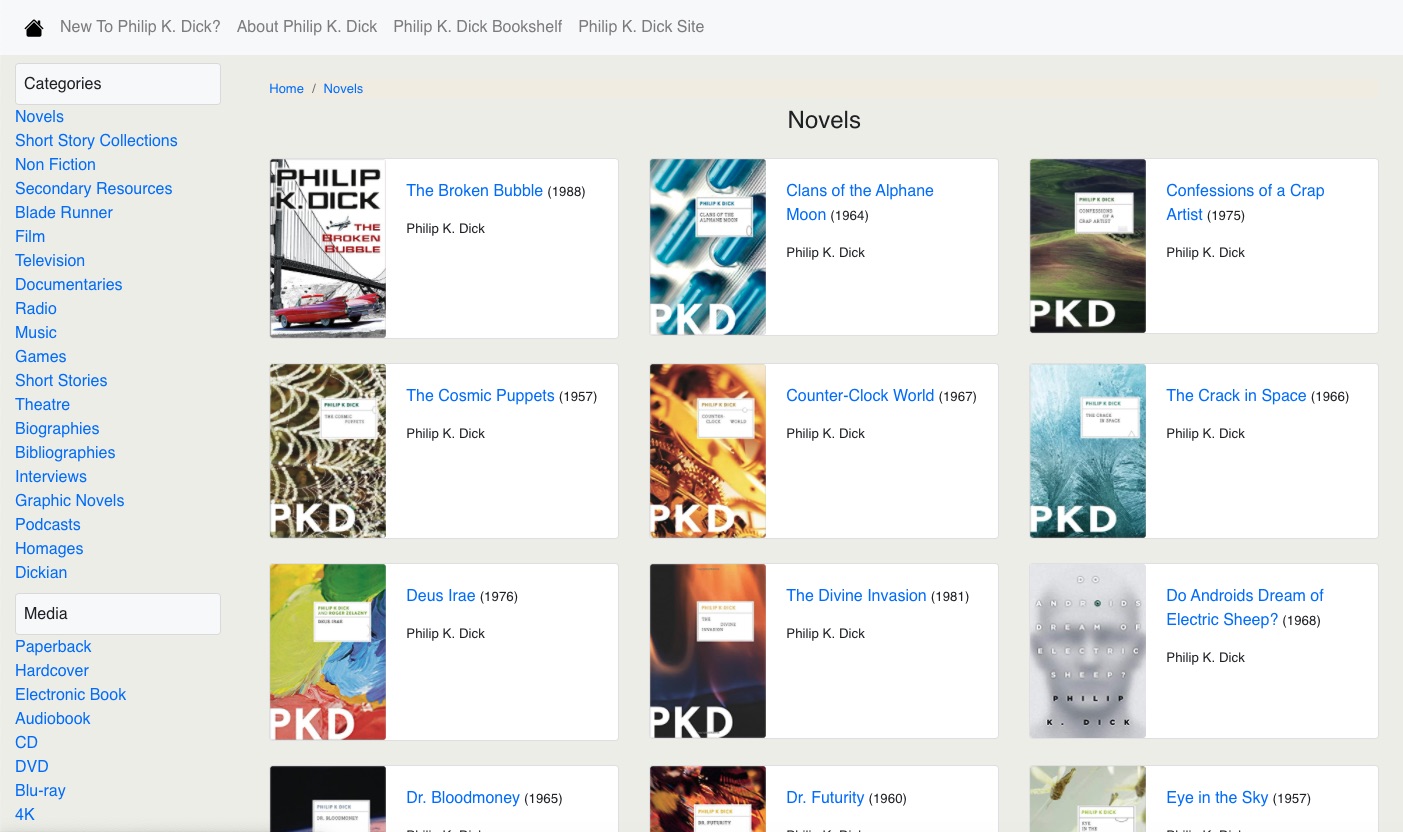The height and width of the screenshot is (832, 1403).
Task: Select "Blu-ray" in the Media section
Action: coord(40,790)
